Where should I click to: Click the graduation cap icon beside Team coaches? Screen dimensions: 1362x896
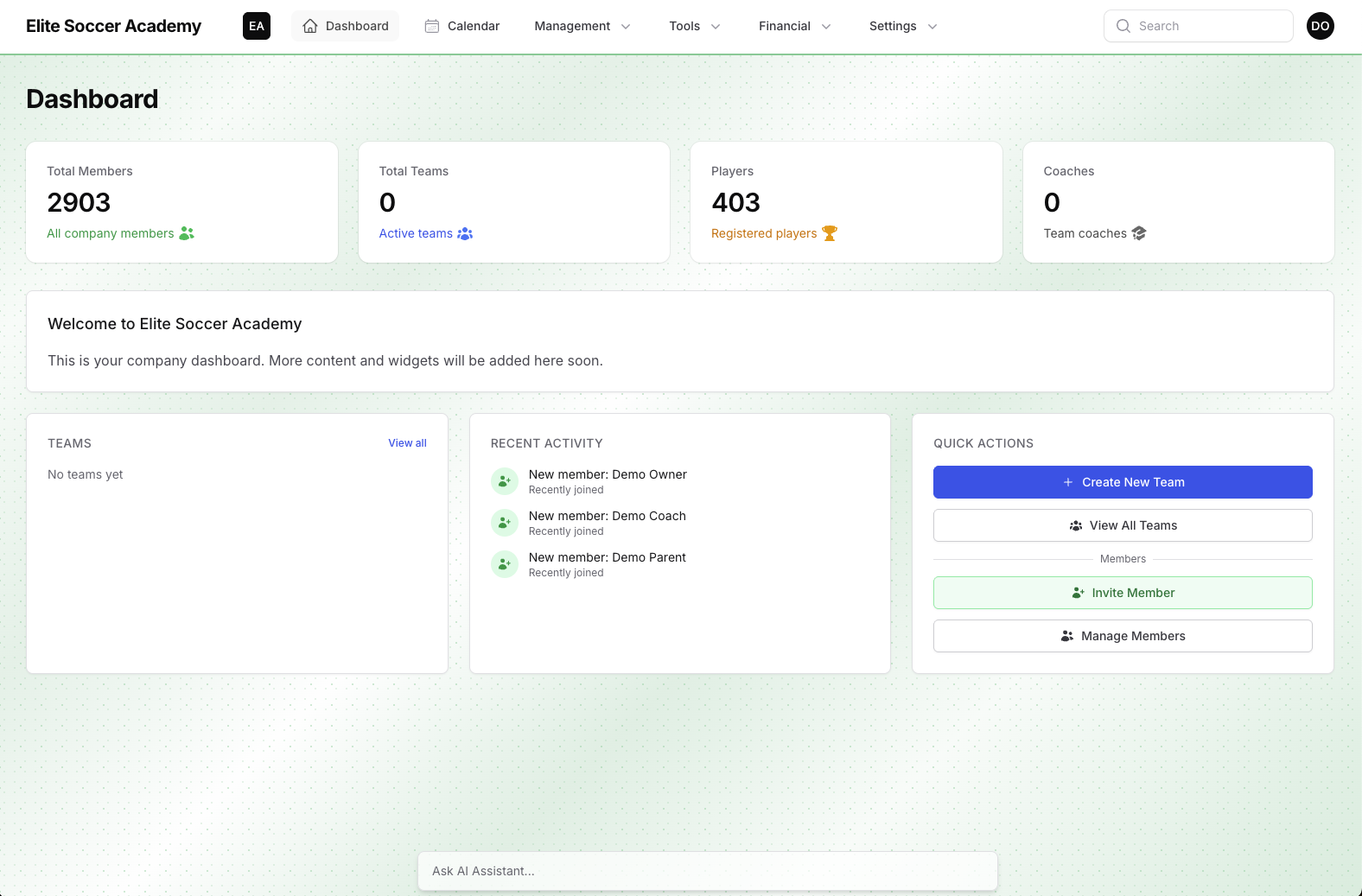click(1139, 233)
